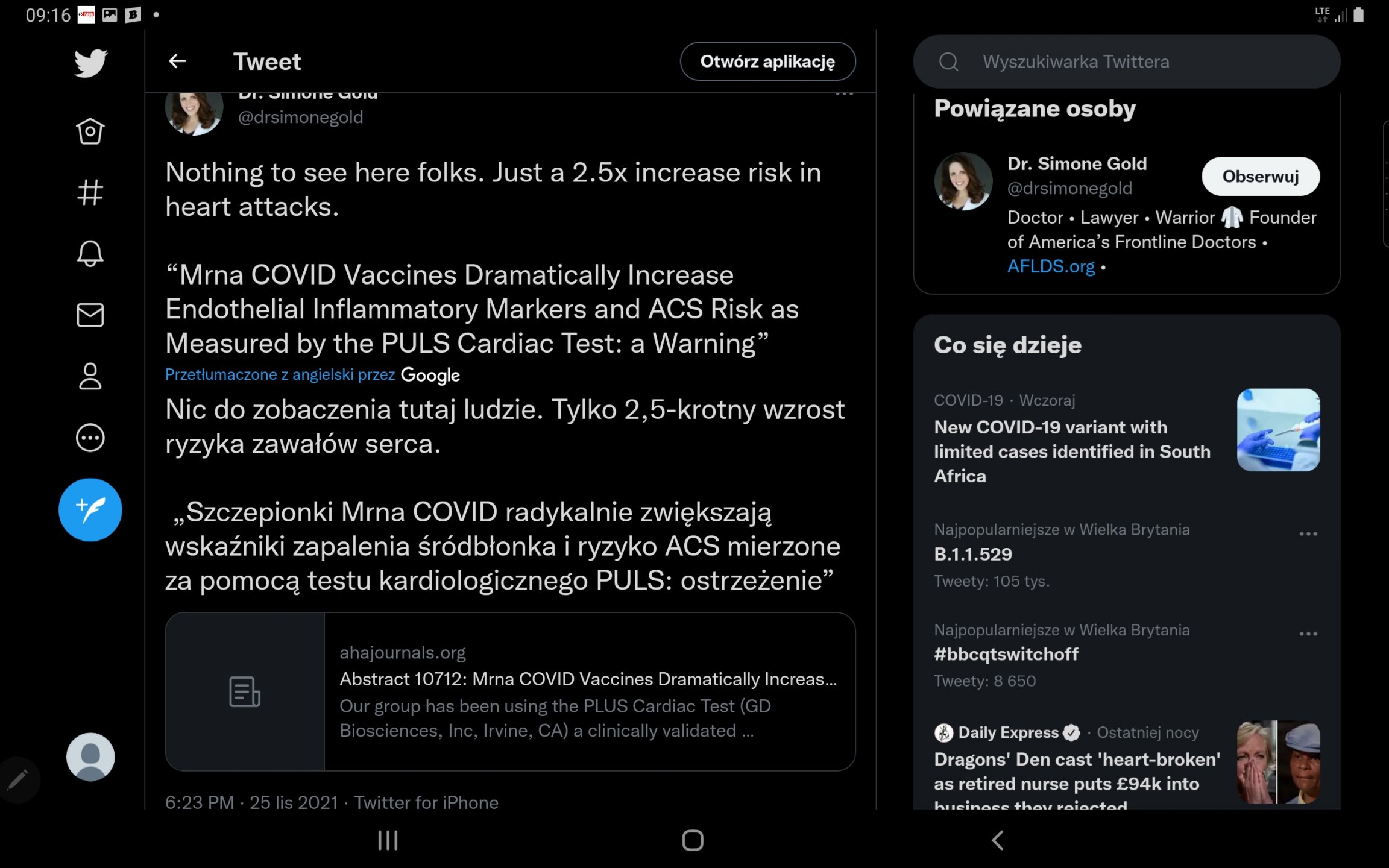Click the Twitter bird logo

tap(90, 63)
